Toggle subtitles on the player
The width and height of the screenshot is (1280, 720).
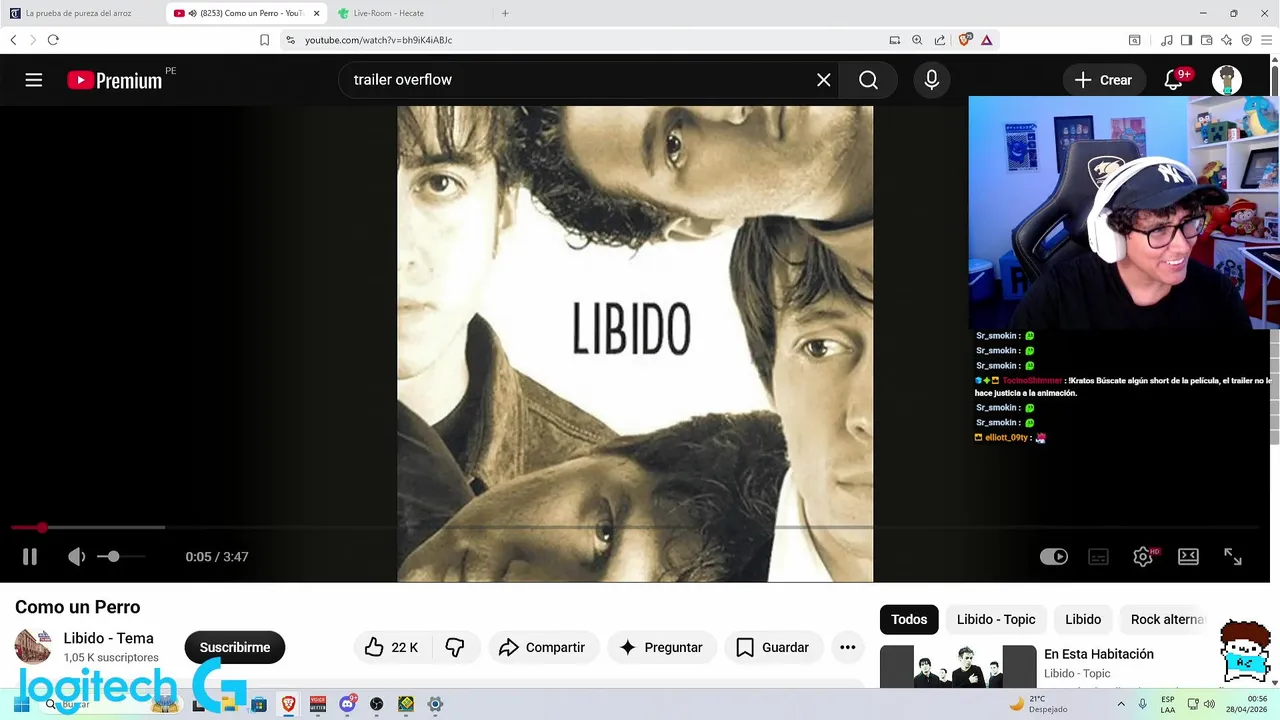1099,557
